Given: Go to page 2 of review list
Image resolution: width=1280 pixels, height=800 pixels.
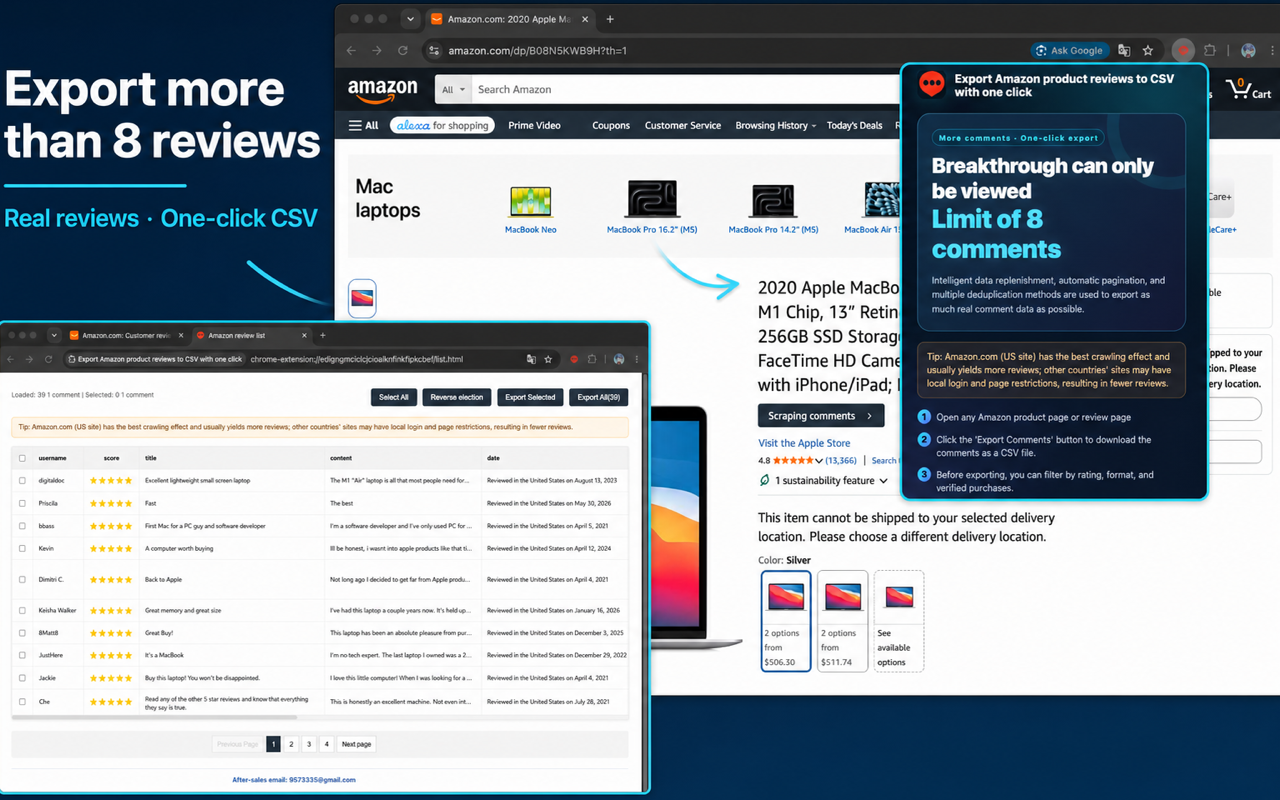Looking at the screenshot, I should (291, 744).
